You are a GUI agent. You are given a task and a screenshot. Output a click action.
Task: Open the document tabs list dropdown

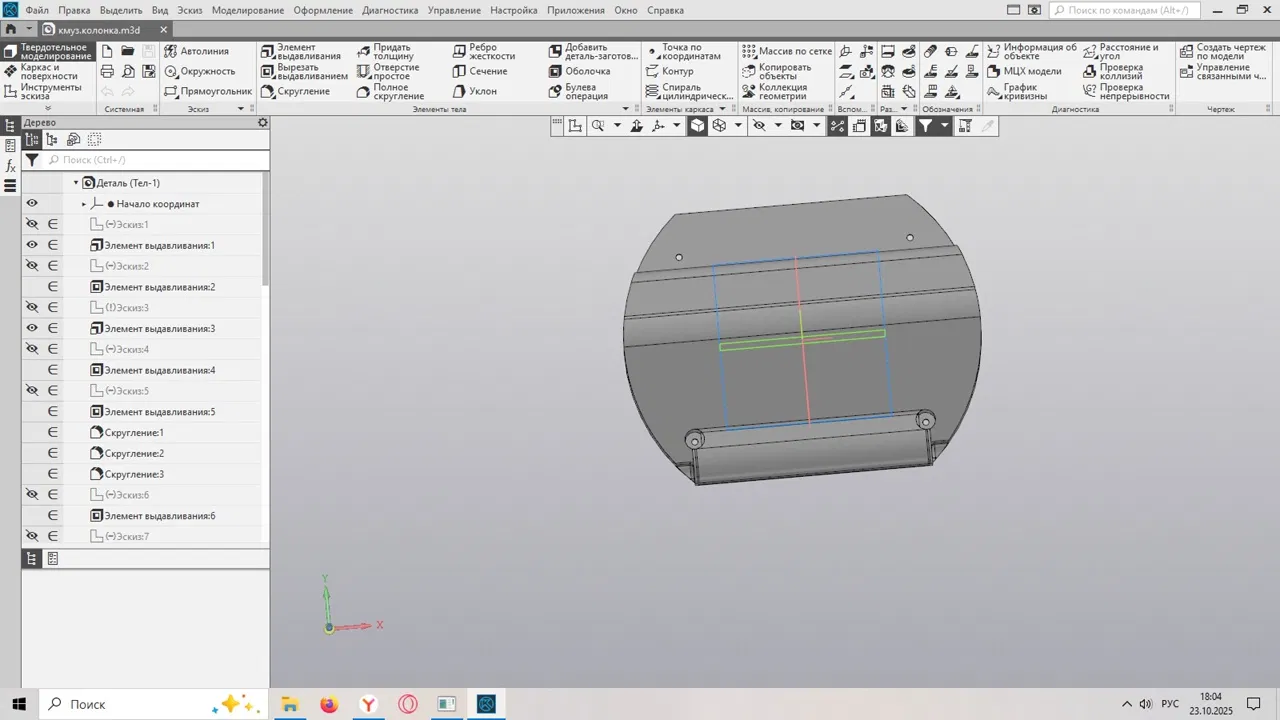point(31,30)
